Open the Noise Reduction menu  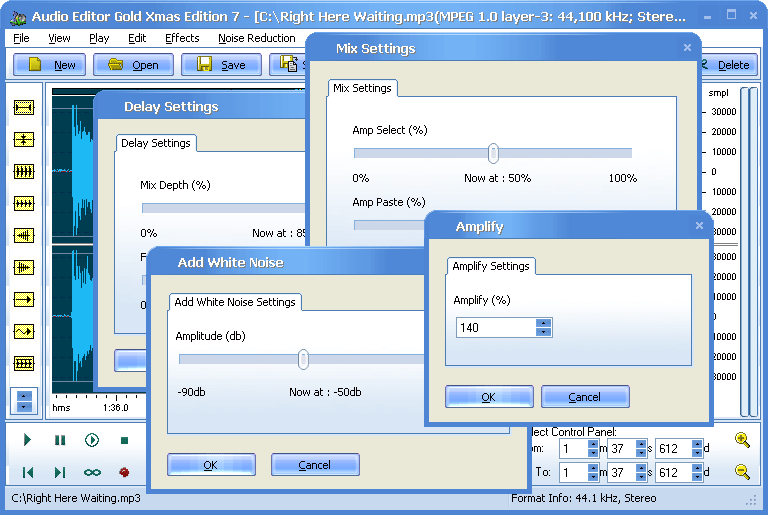tap(257, 38)
